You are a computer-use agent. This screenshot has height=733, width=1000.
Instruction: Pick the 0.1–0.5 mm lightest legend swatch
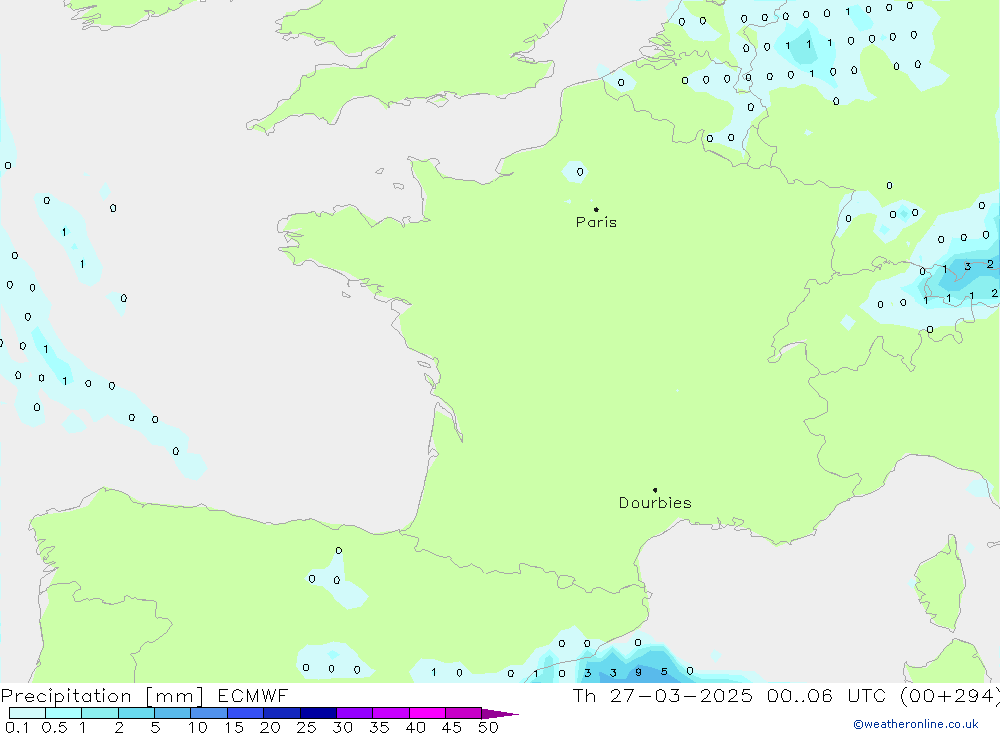(x=27, y=713)
